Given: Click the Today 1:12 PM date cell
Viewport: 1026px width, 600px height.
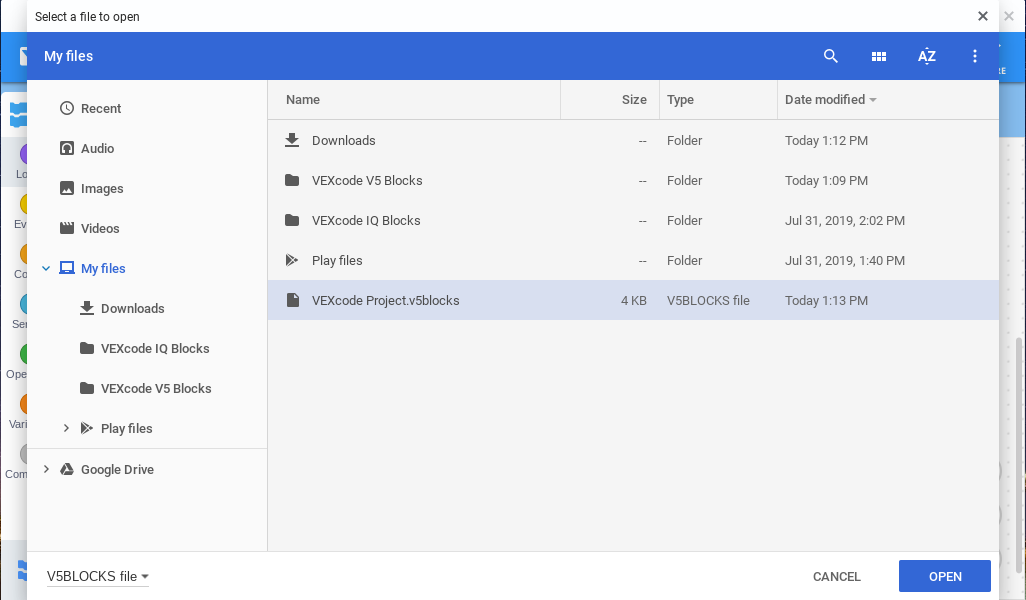Looking at the screenshot, I should [x=826, y=141].
